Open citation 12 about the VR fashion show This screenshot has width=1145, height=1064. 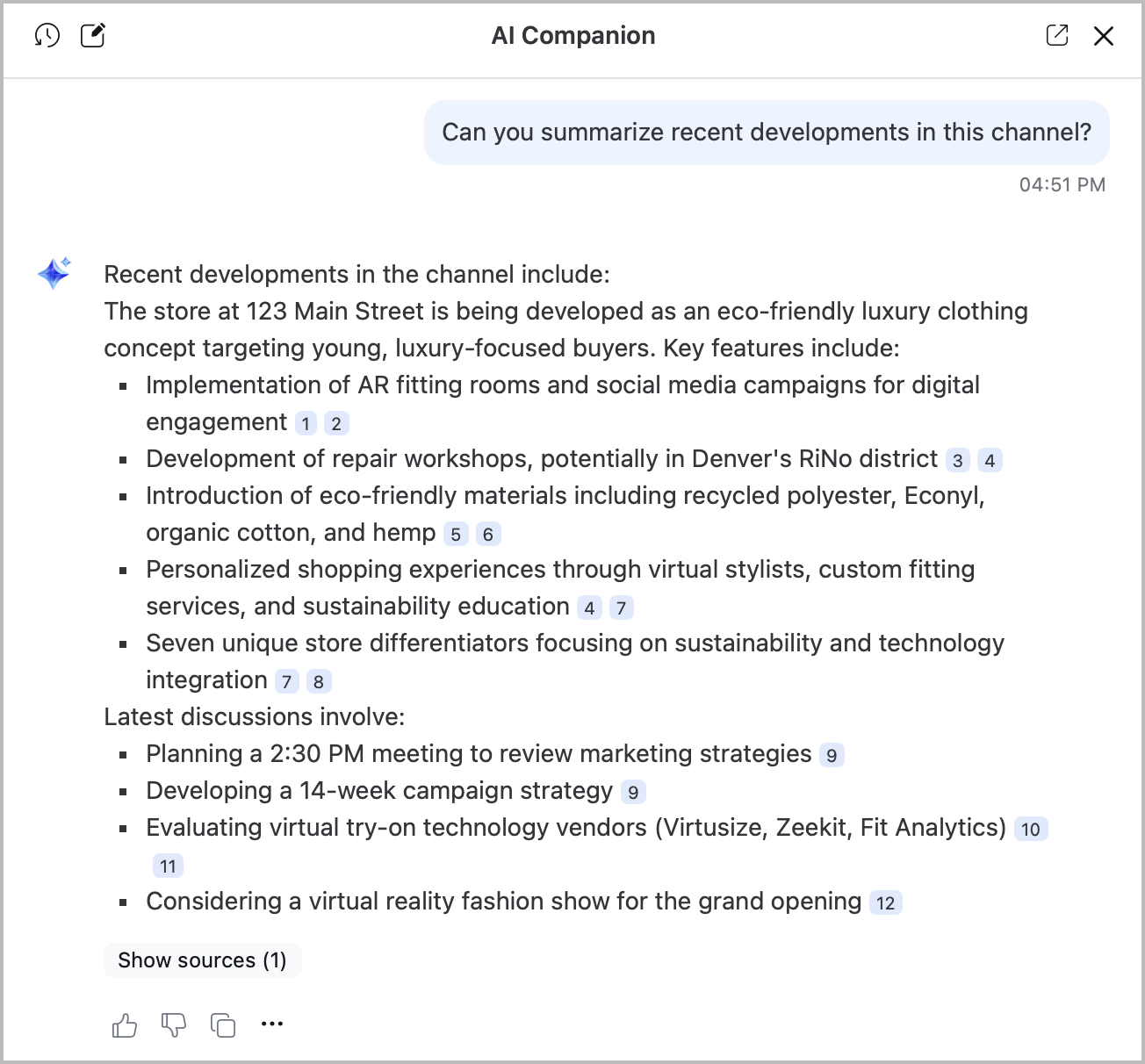[x=885, y=902]
